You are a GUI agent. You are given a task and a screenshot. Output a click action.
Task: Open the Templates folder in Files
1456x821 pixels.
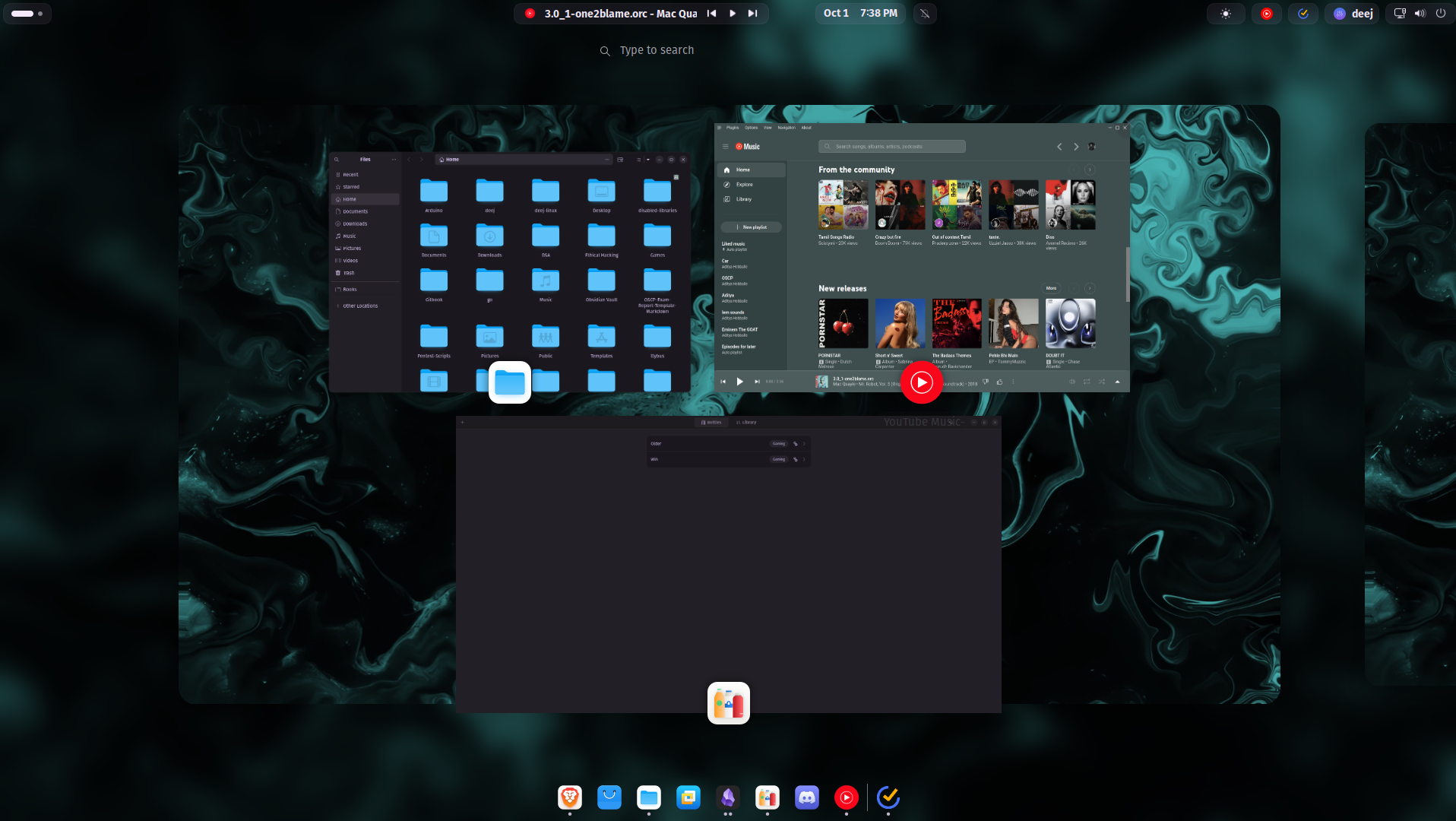[602, 341]
